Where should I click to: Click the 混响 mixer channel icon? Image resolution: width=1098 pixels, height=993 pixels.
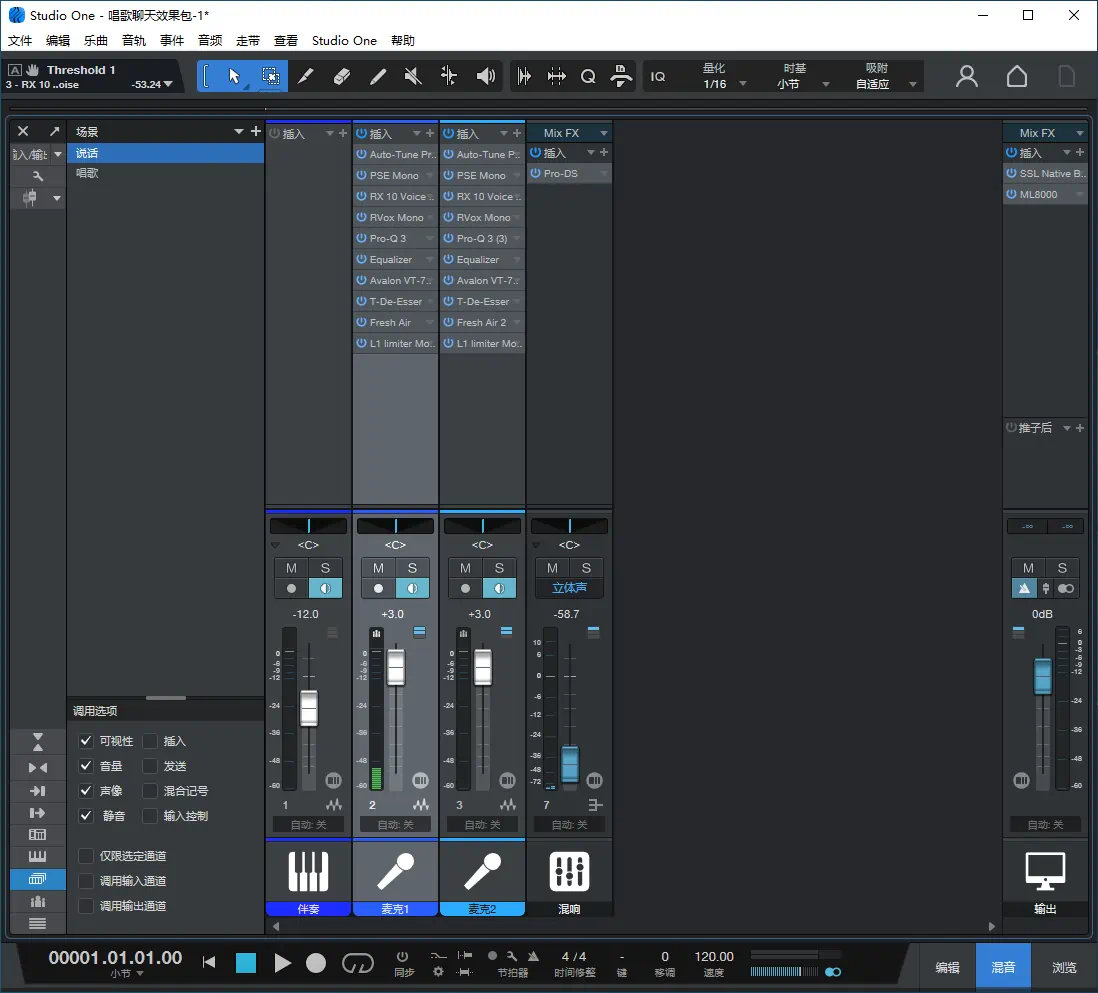(569, 871)
